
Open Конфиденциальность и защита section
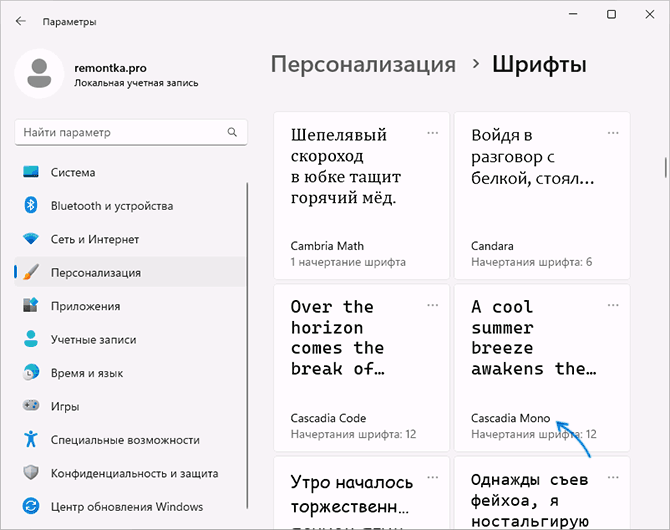[x=129, y=473]
